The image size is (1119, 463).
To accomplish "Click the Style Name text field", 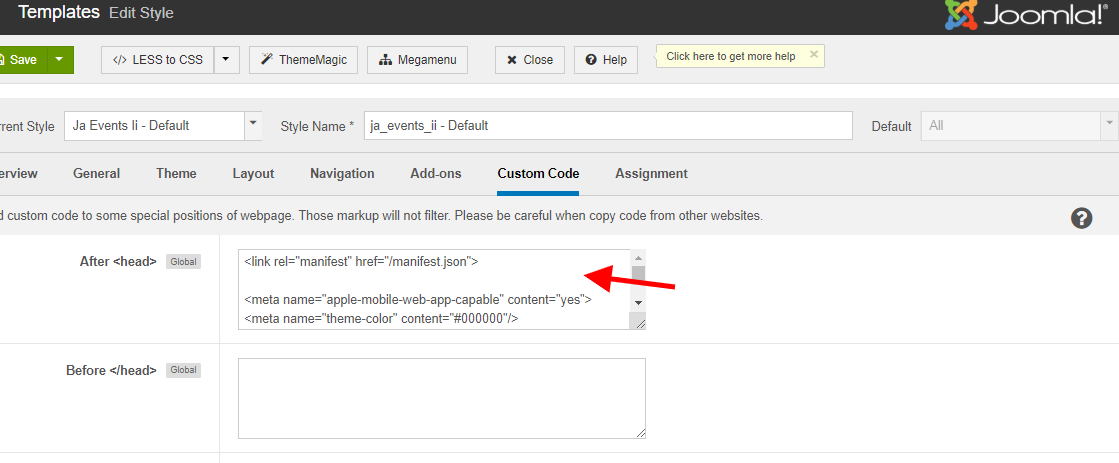I will coord(608,126).
